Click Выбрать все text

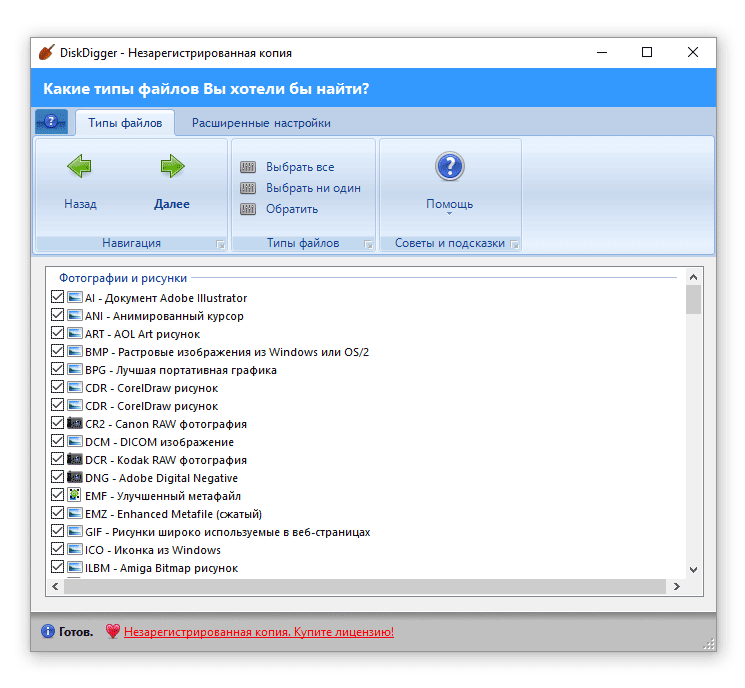(300, 167)
